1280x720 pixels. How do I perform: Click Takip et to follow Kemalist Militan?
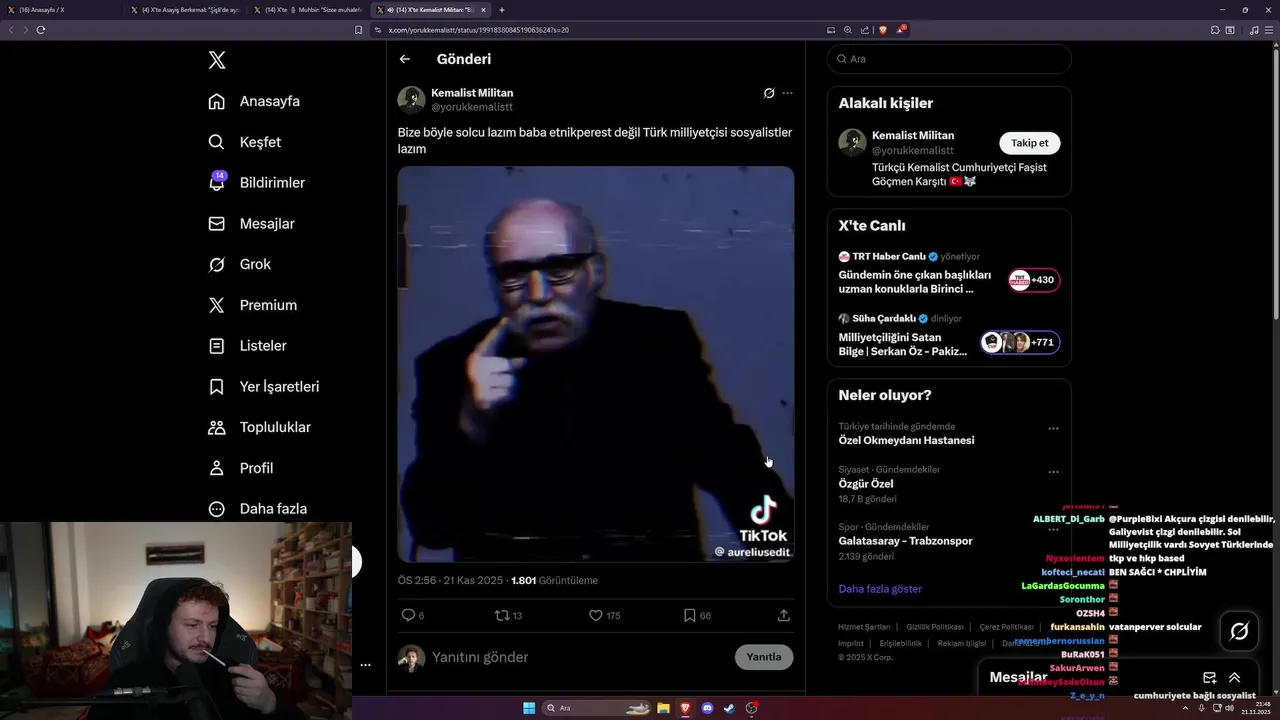(x=1030, y=143)
